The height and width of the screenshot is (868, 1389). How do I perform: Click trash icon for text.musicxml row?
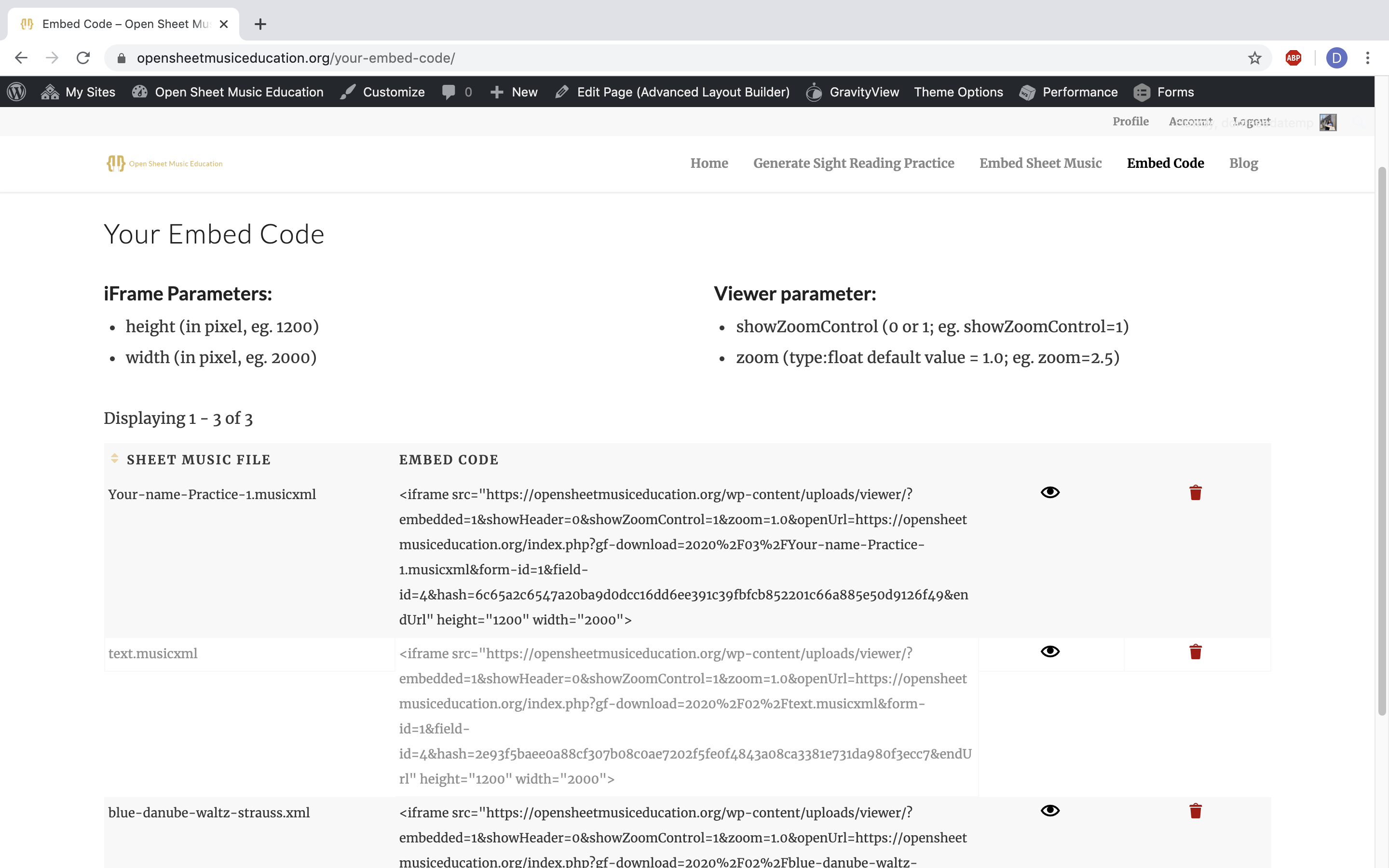coord(1195,651)
